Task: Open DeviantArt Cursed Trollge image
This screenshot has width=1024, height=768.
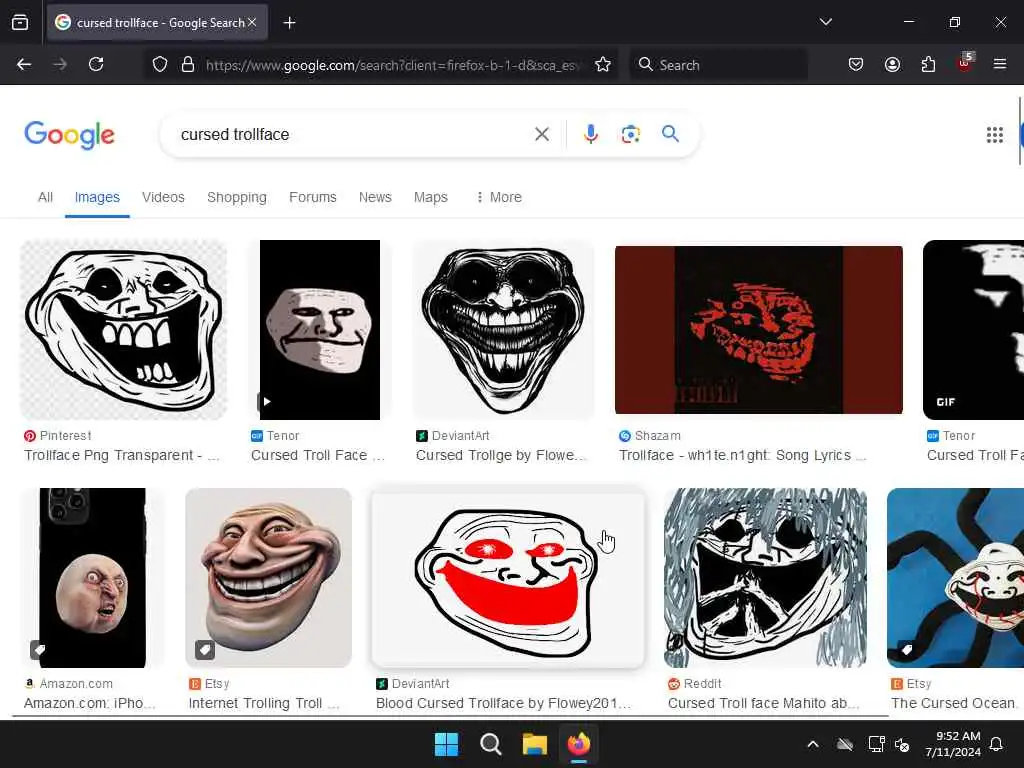Action: click(x=503, y=330)
